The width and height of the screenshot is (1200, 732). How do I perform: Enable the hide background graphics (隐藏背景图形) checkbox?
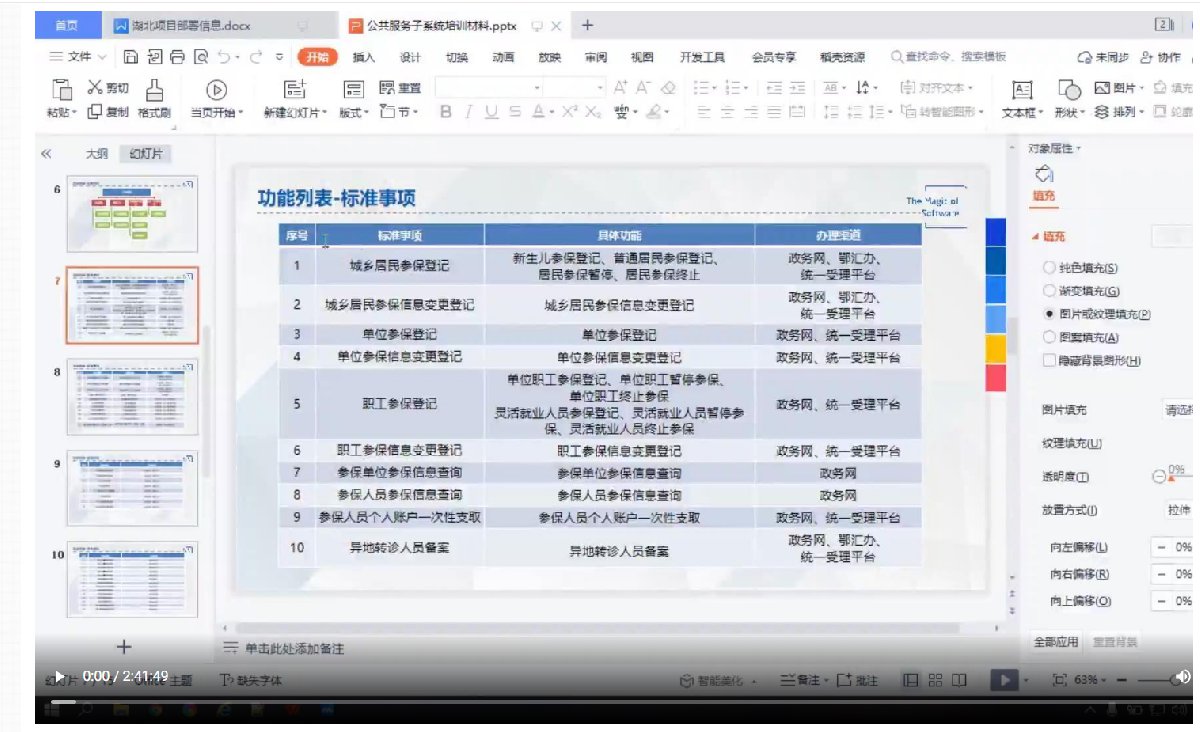(x=1049, y=360)
